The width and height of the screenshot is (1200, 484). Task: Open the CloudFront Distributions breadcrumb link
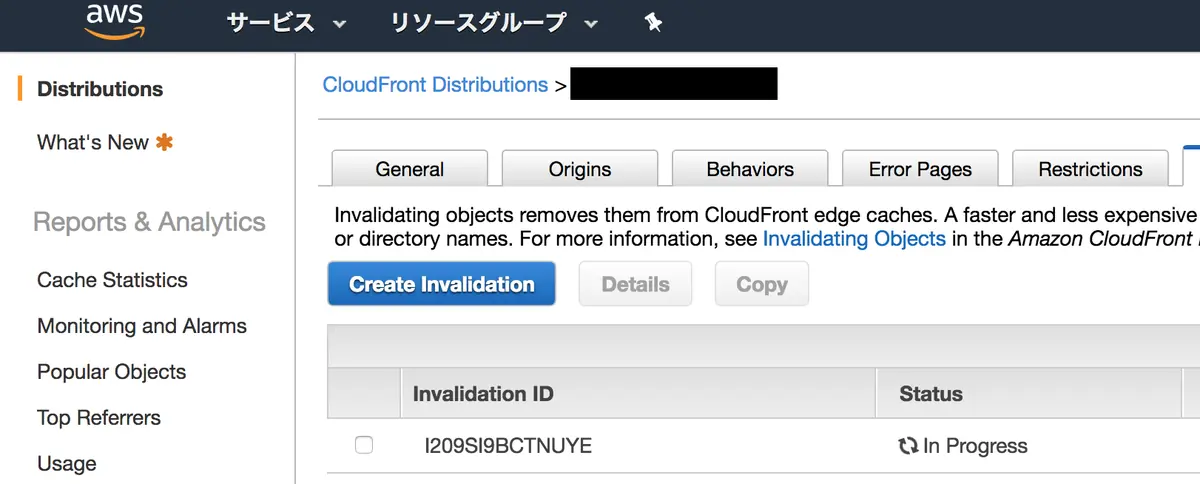(x=435, y=85)
